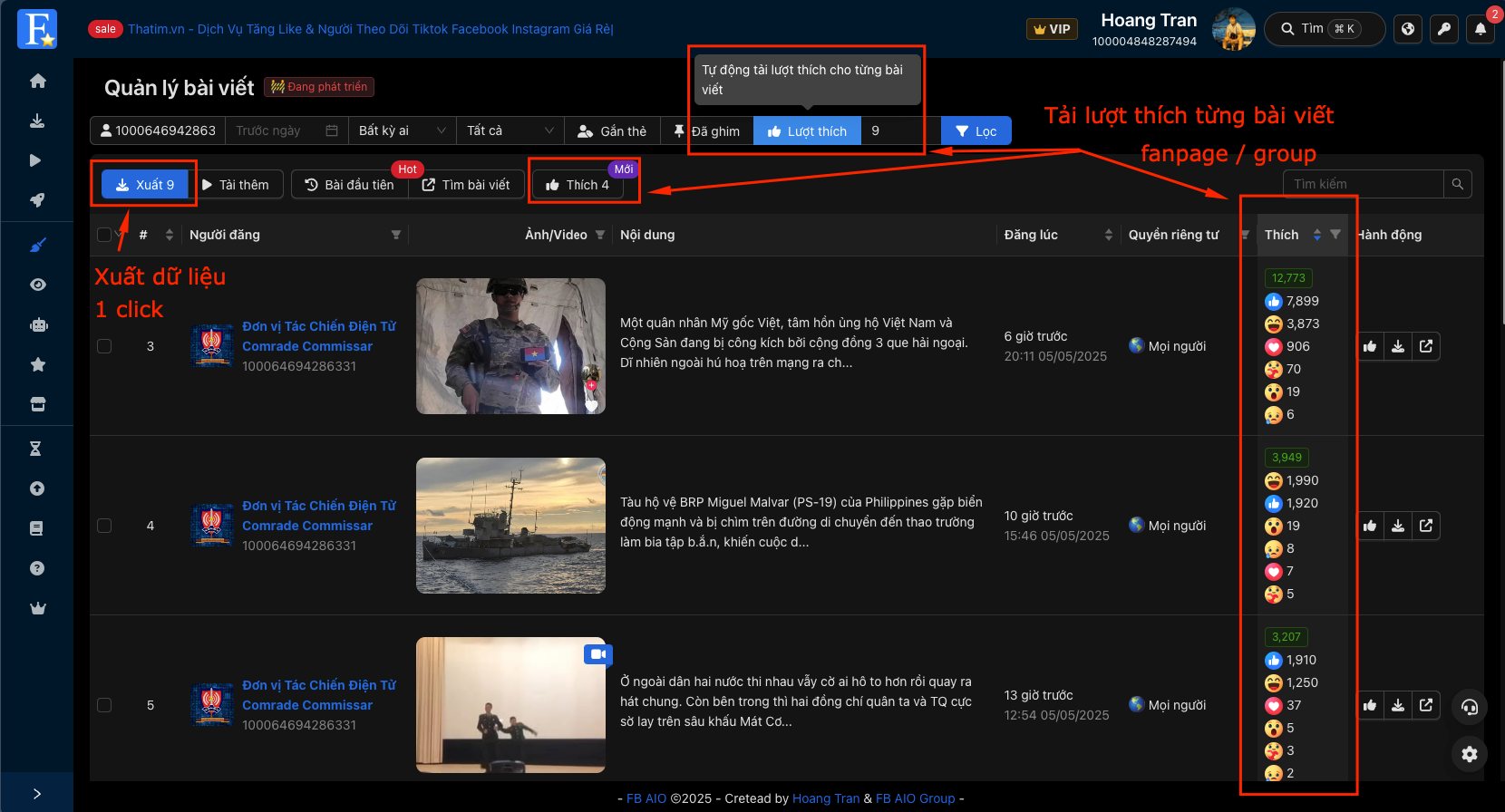
Task: Click the Tìm kiếm search field
Action: 1363,184
